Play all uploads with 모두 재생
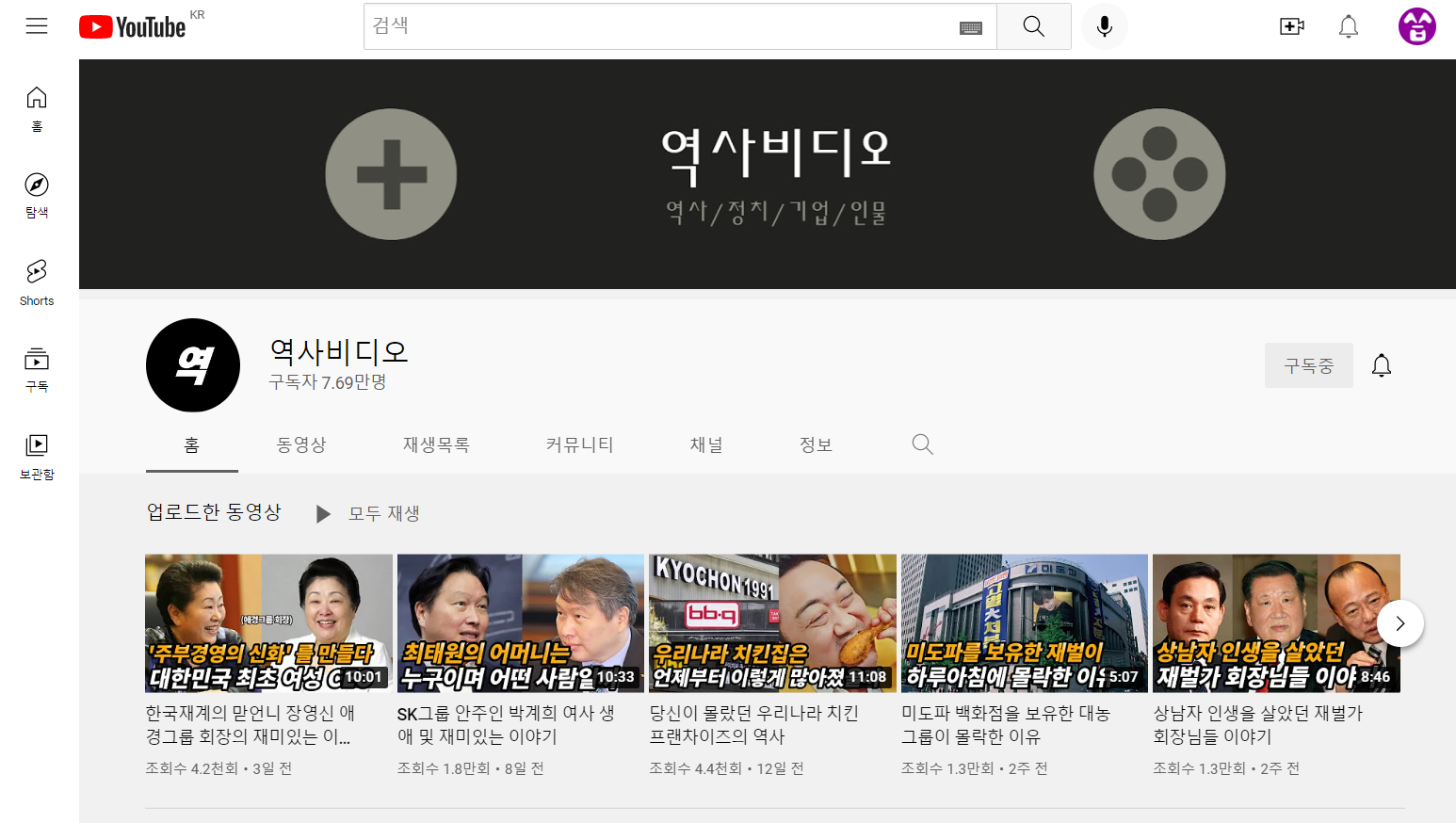This screenshot has width=1456, height=823. coord(369,513)
